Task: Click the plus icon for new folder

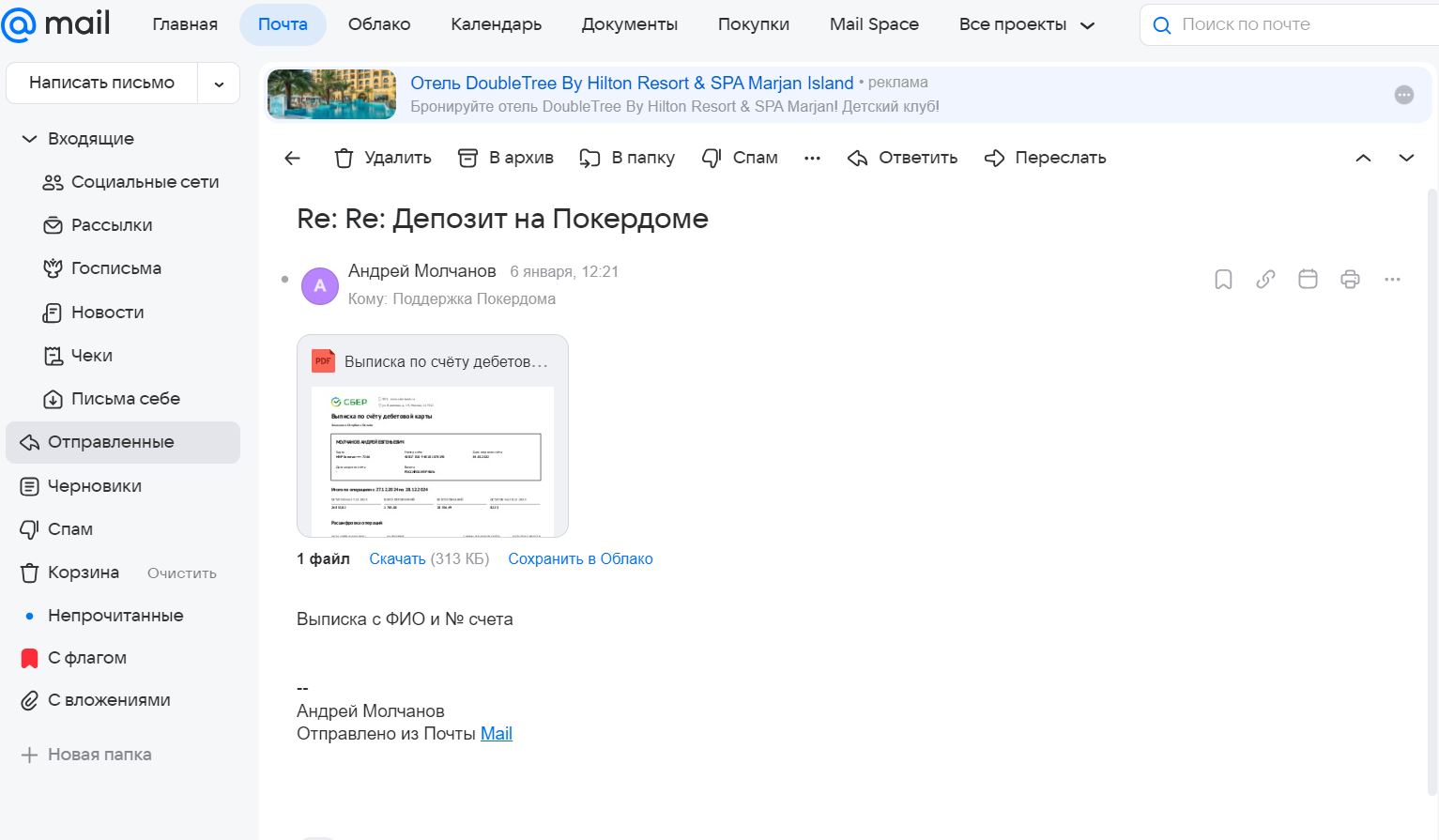Action: click(x=30, y=756)
